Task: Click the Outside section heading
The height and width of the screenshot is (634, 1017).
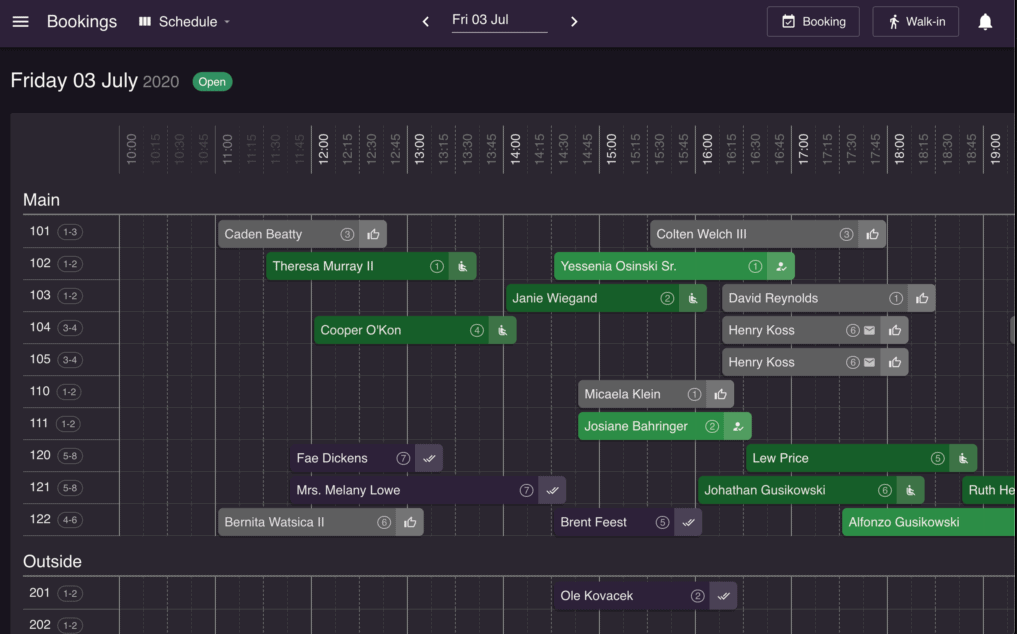Action: coord(53,561)
